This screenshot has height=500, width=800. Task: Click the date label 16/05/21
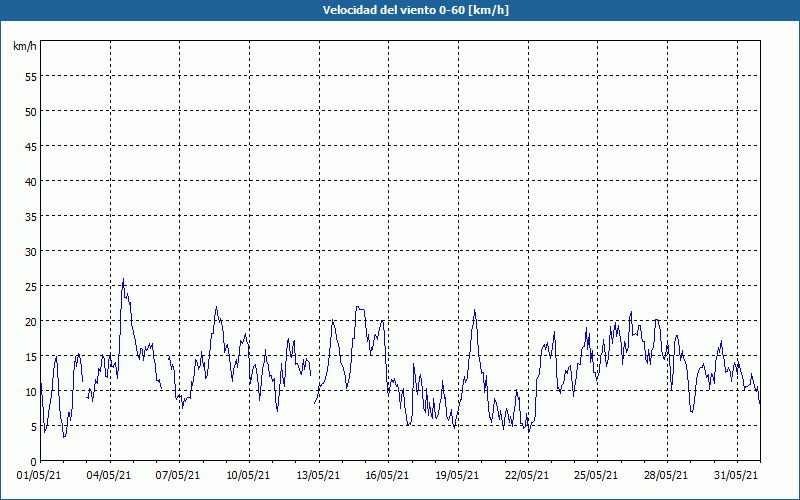(387, 476)
